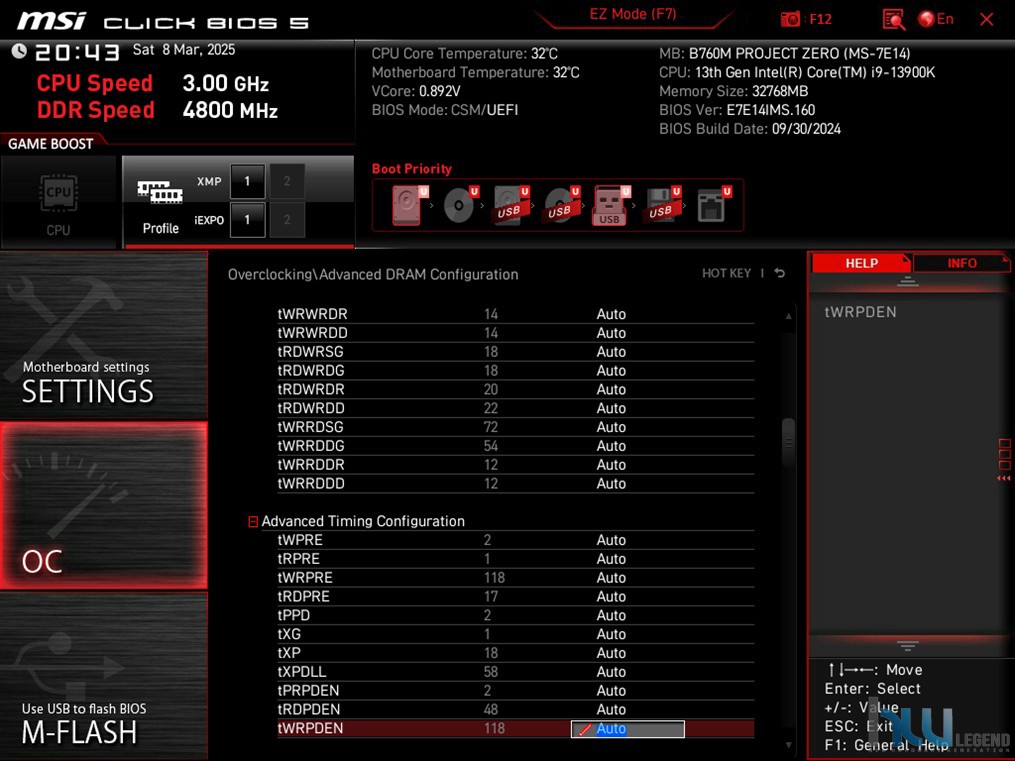Click the settings list scrollbar thumb

tap(788, 443)
